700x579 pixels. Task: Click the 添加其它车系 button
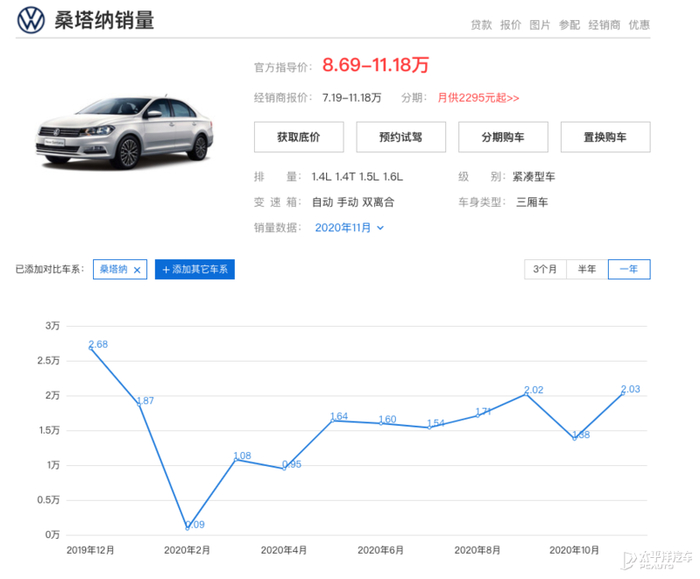click(195, 269)
